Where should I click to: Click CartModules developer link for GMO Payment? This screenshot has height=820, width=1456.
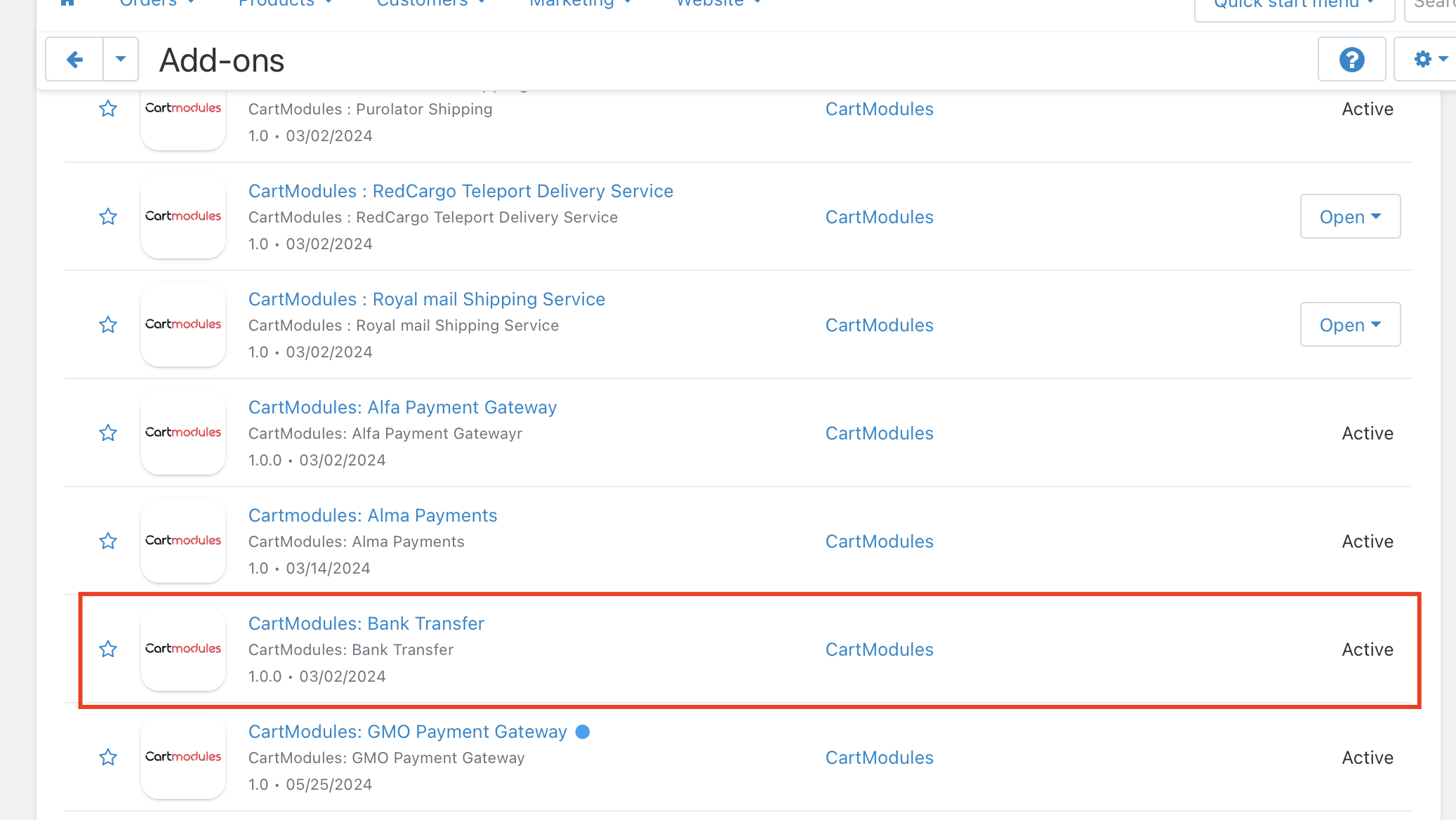point(880,758)
